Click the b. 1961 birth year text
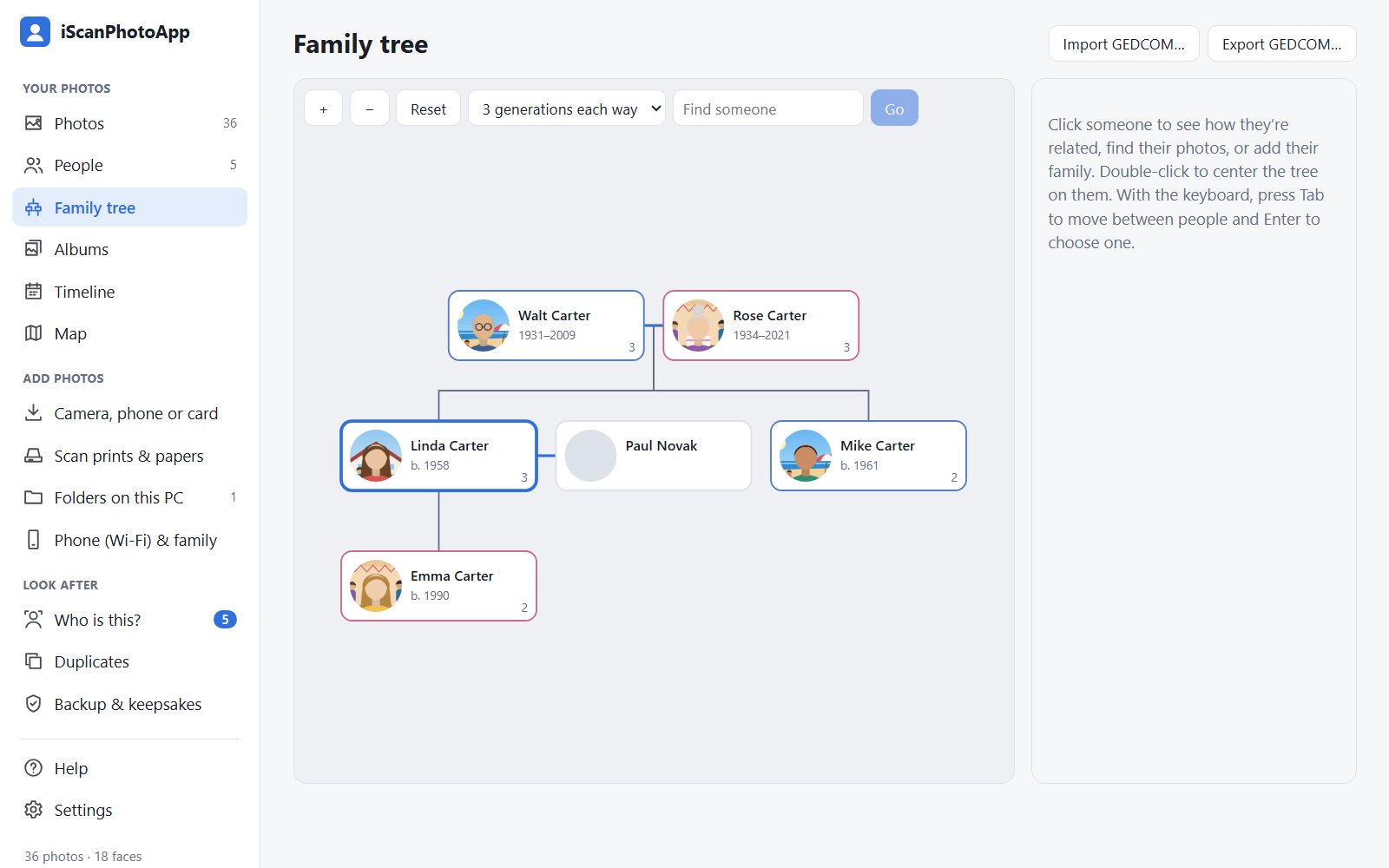1389x868 pixels. (859, 465)
